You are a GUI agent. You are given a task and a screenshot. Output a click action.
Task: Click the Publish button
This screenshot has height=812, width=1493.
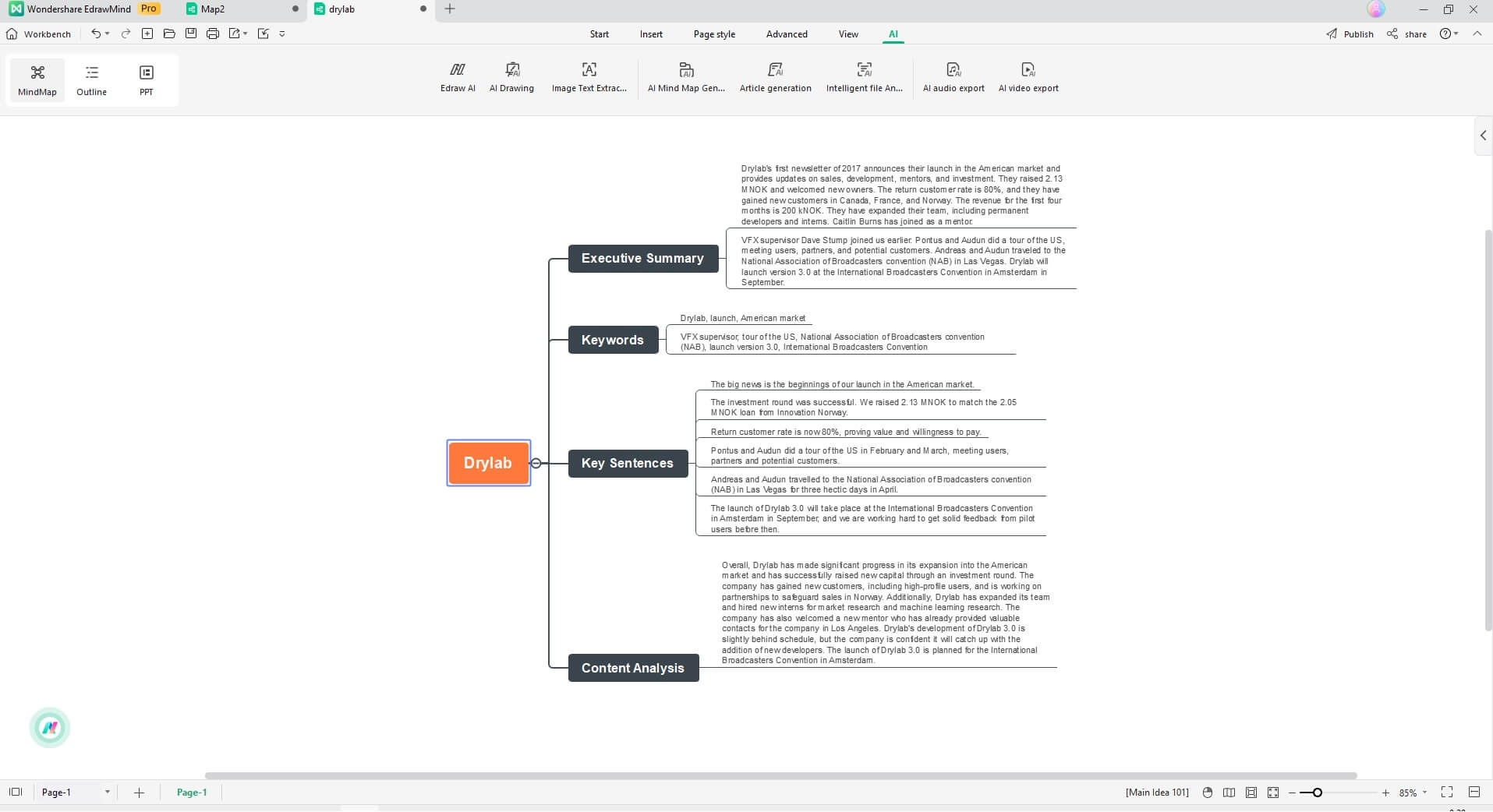(x=1350, y=34)
